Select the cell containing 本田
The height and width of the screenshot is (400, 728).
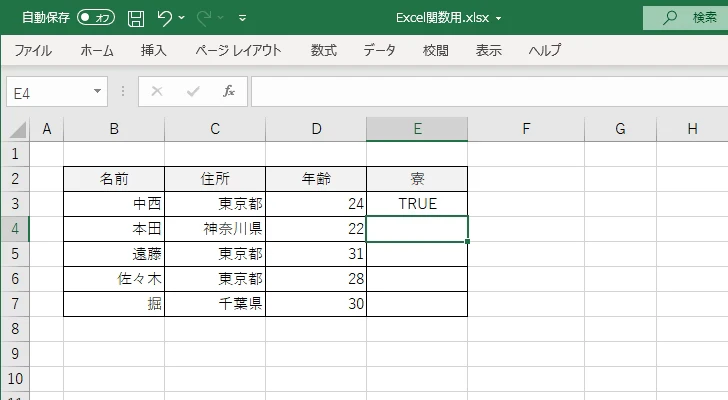(x=114, y=229)
